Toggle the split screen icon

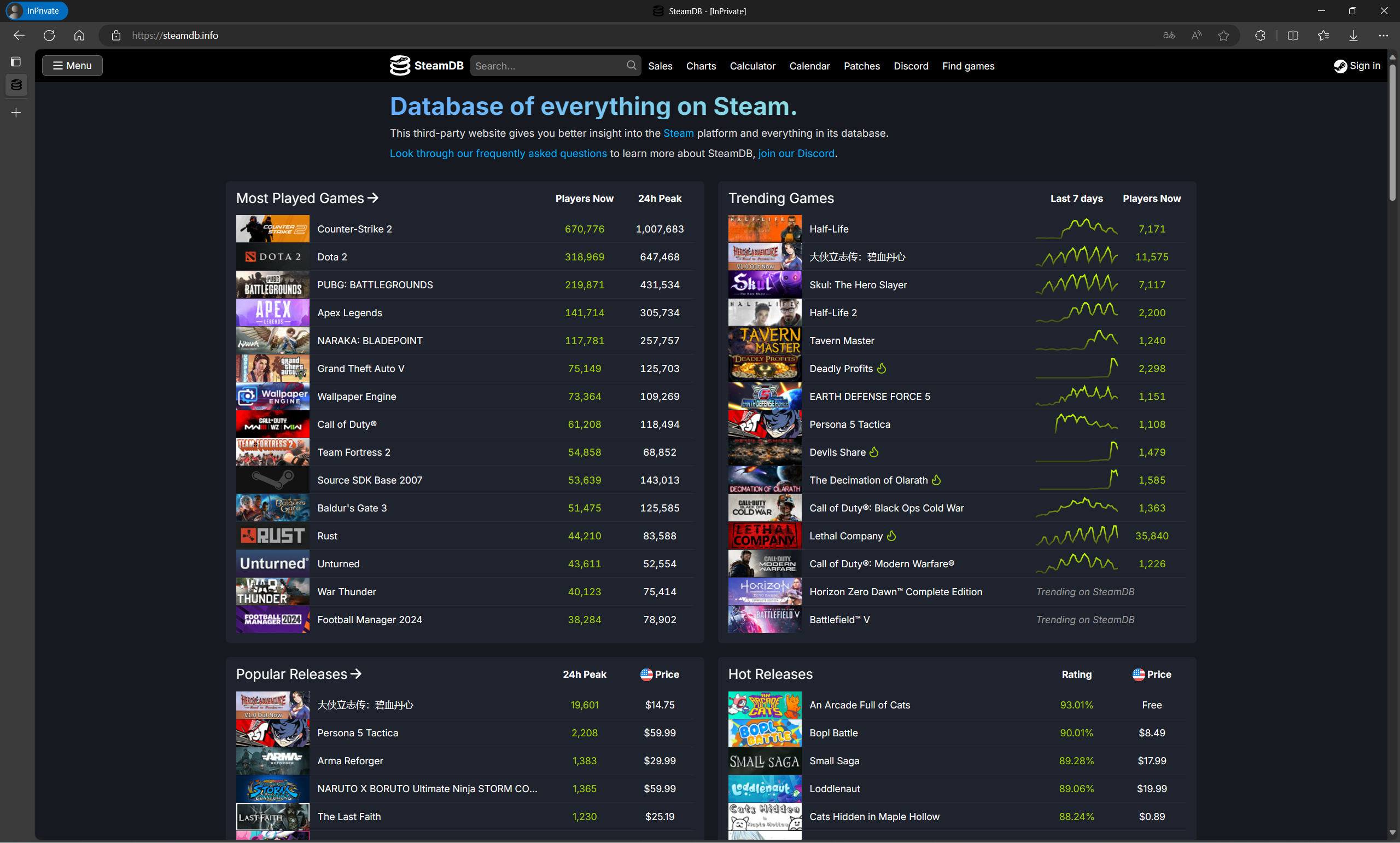click(1293, 35)
